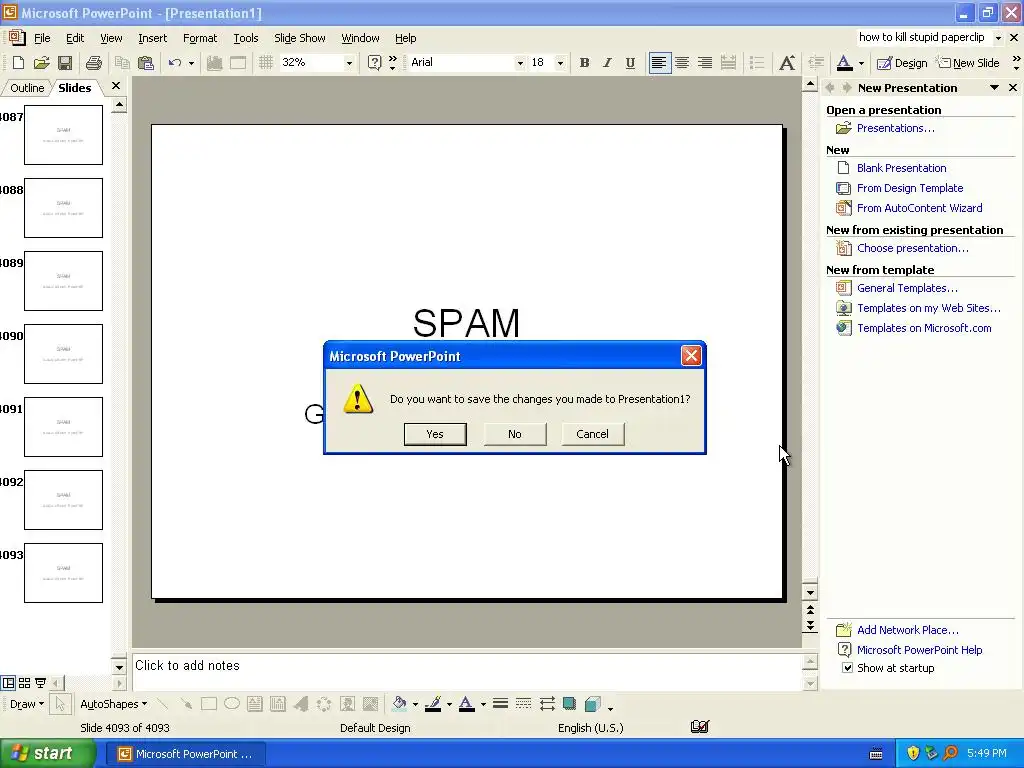The image size is (1024, 768).
Task: Click Templates on Microsoft.com link
Action: click(924, 328)
